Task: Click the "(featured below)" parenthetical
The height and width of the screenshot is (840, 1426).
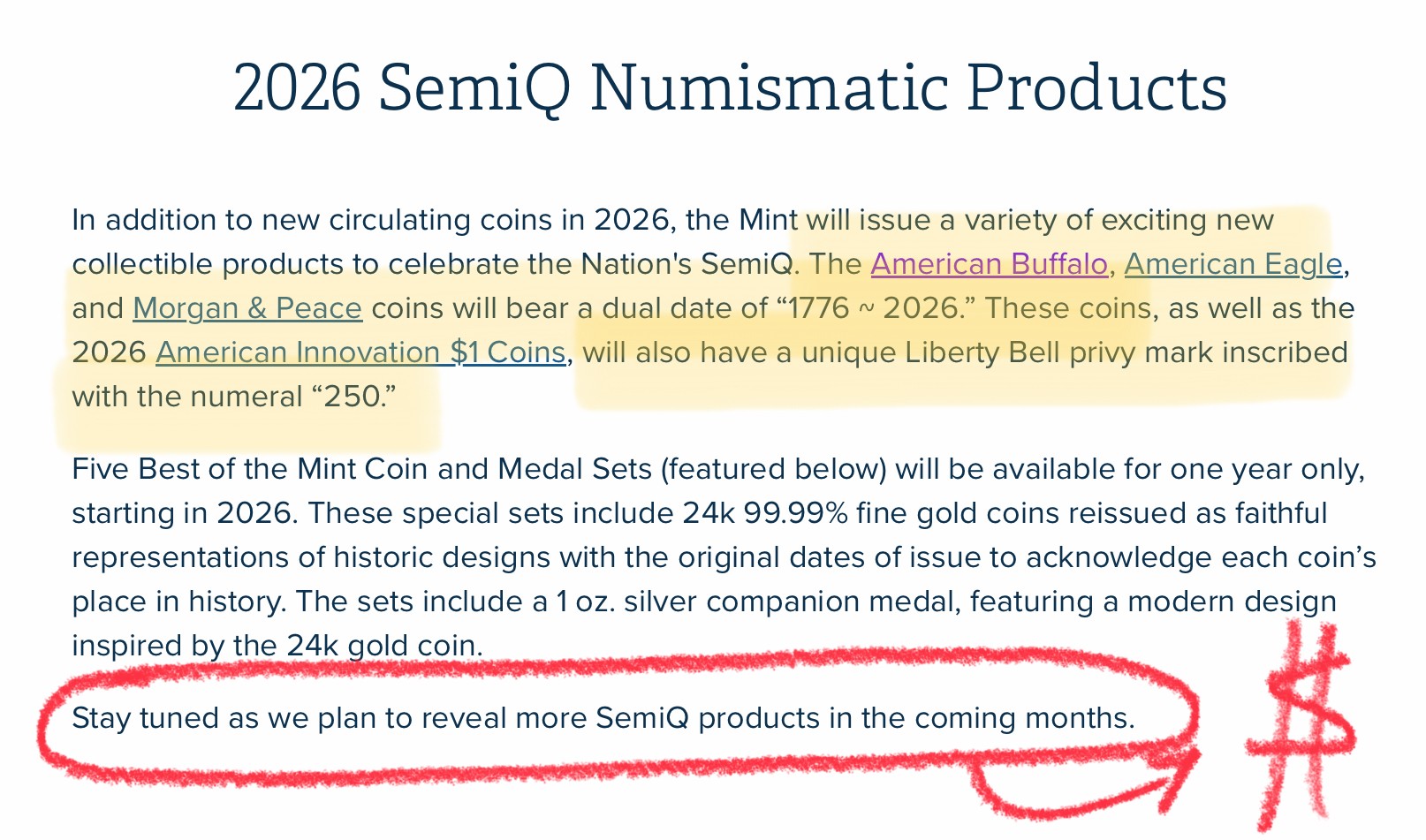Action: [773, 468]
